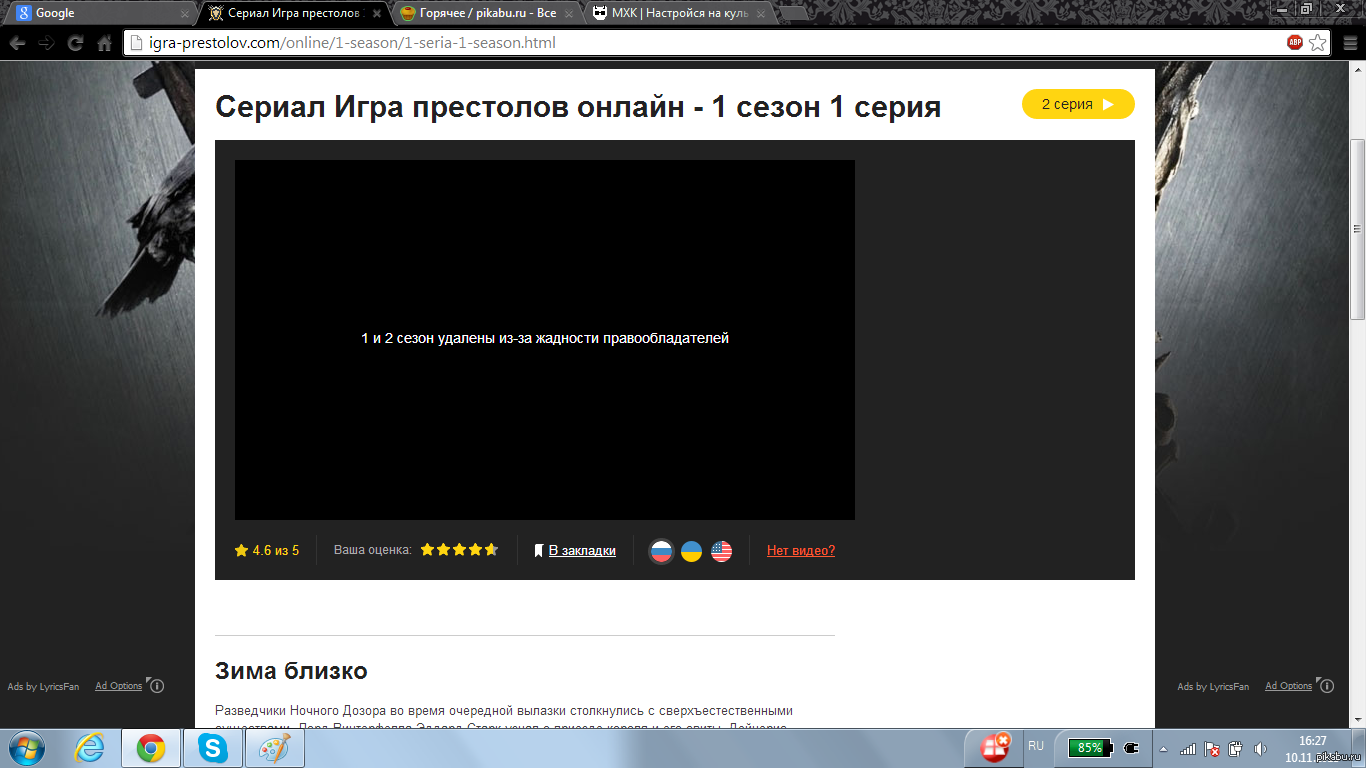Click the Ваша оценка: label

point(373,550)
